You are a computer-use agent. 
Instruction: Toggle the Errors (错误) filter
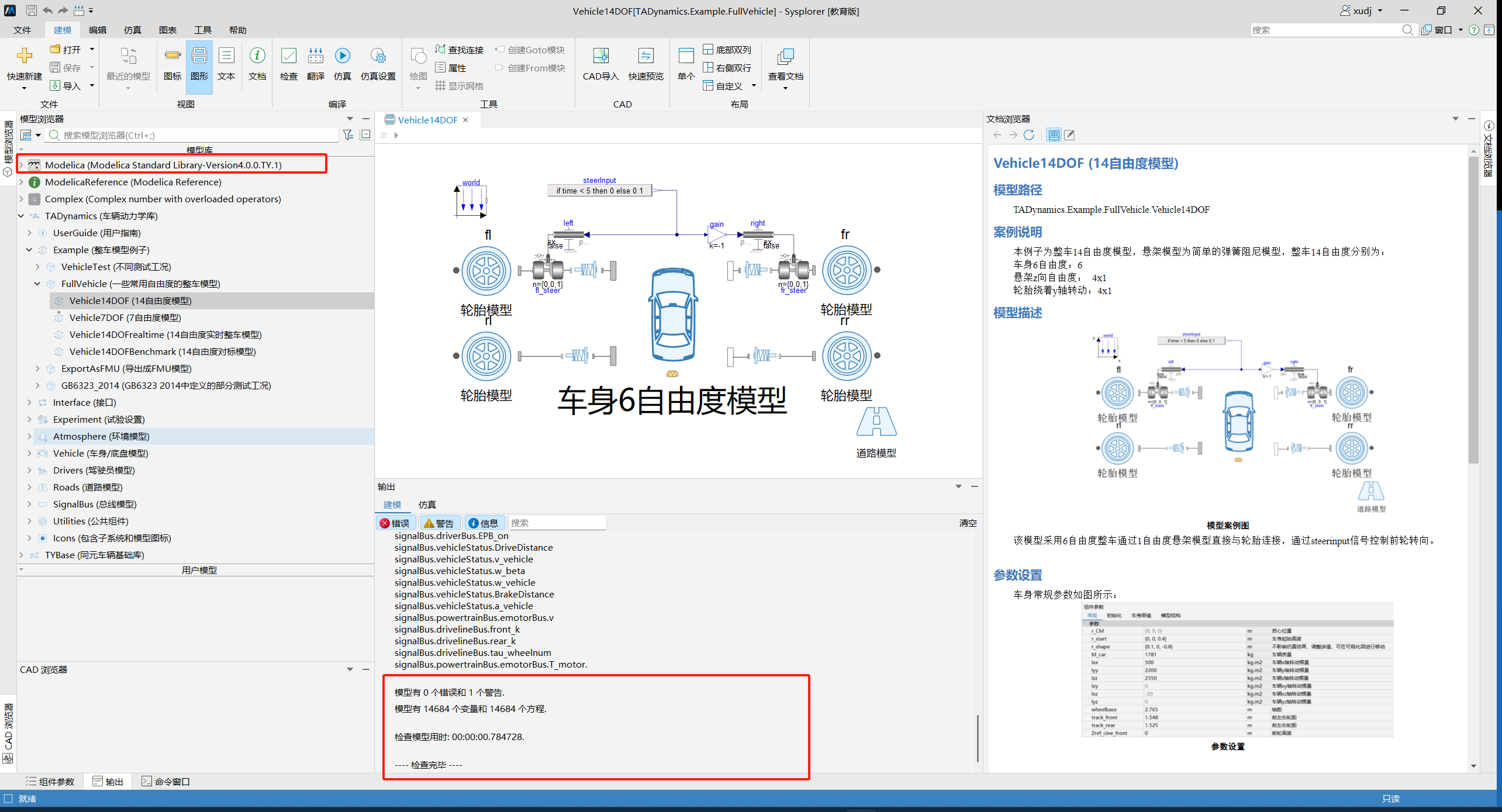(395, 523)
